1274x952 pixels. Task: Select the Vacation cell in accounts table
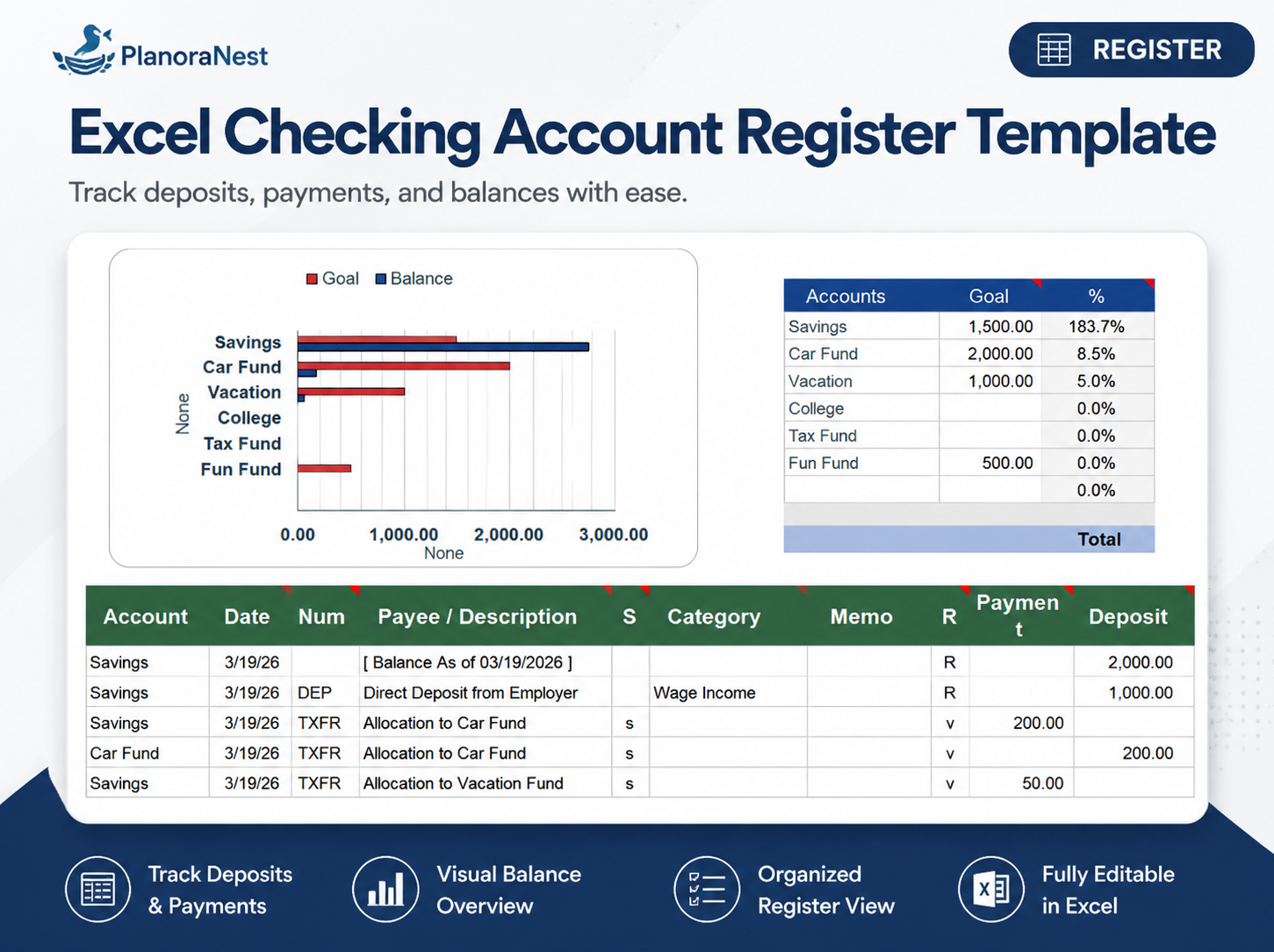(861, 380)
